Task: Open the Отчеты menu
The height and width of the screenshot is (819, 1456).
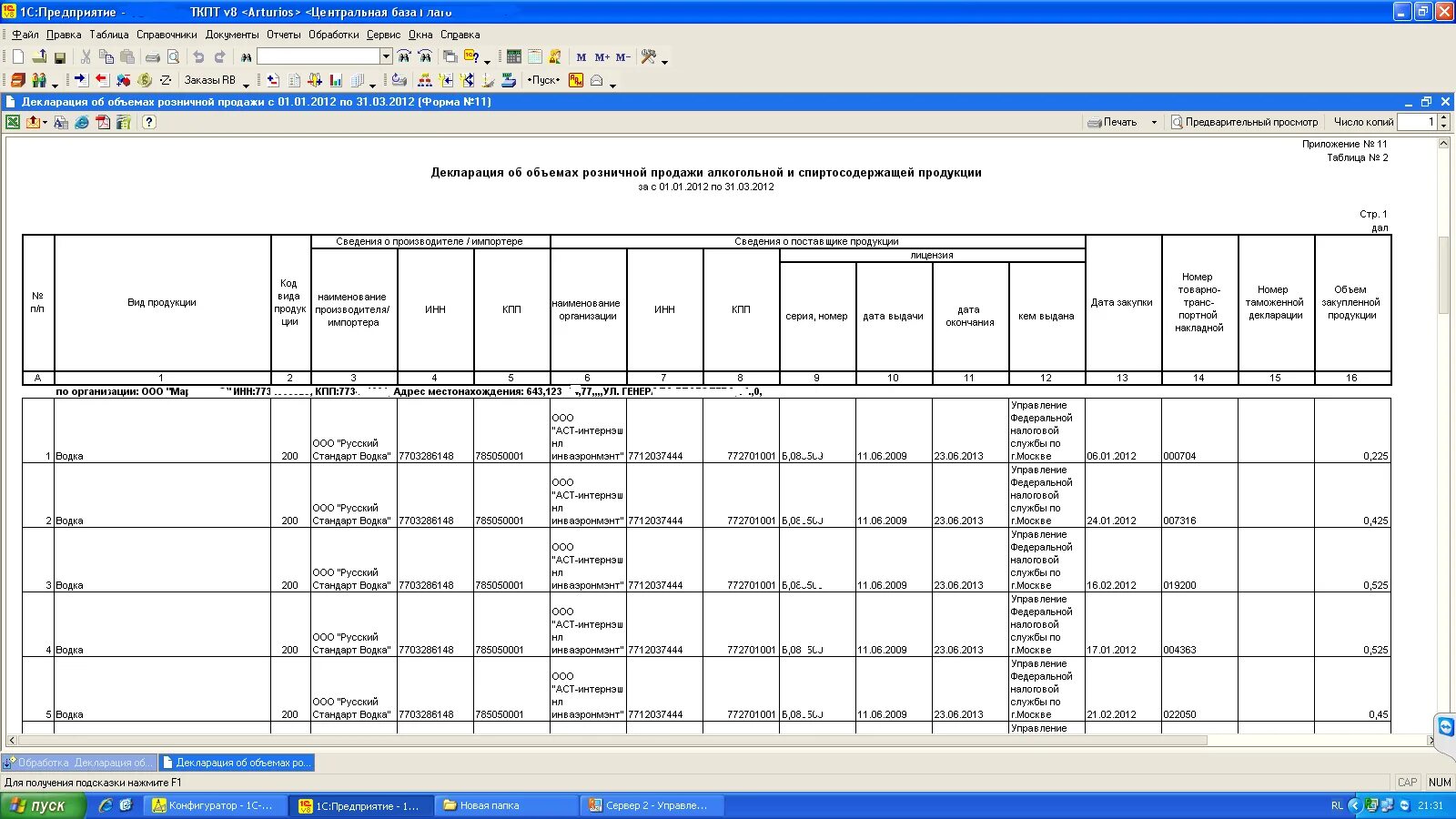Action: coord(284,35)
